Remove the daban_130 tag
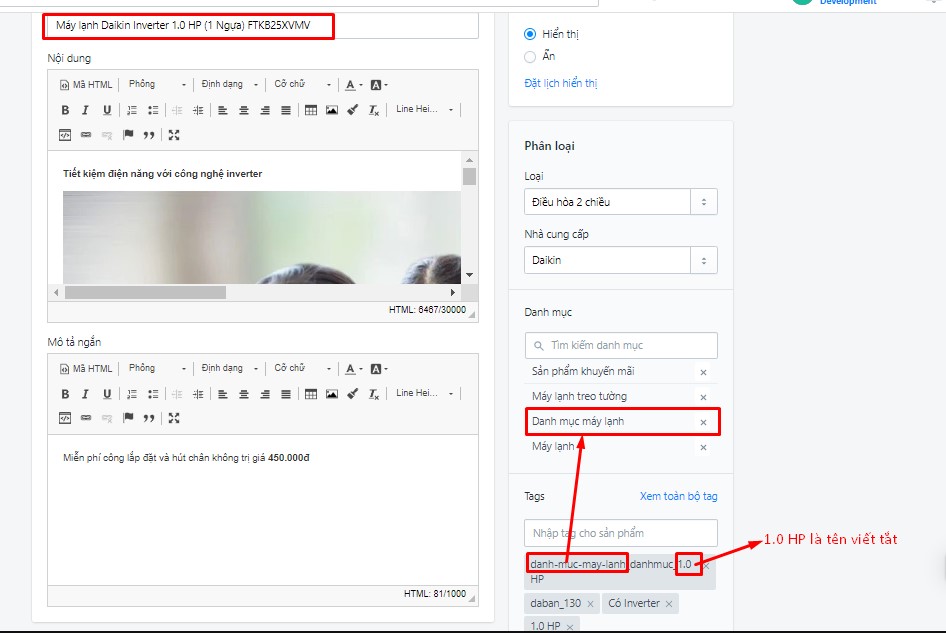The height and width of the screenshot is (633, 946). [x=590, y=603]
